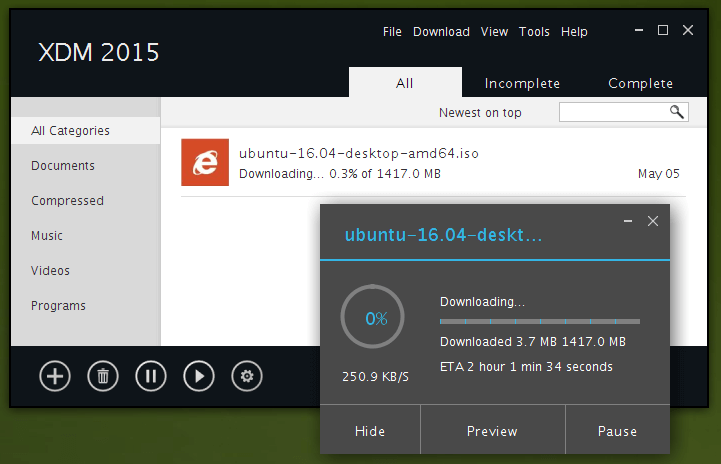721x464 pixels.
Task: Switch to the Incomplete tab
Action: pos(522,83)
